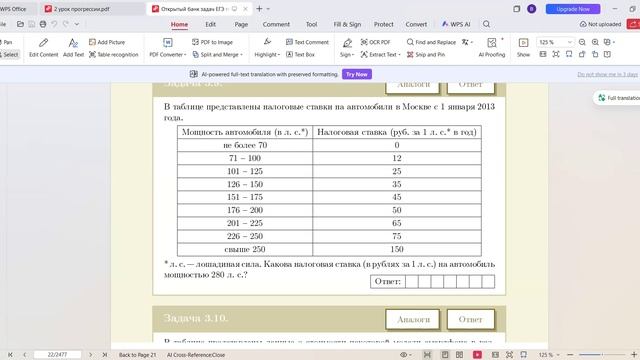Click the user avatar icon
Viewport: 640px width, 360px height.
(531, 9)
